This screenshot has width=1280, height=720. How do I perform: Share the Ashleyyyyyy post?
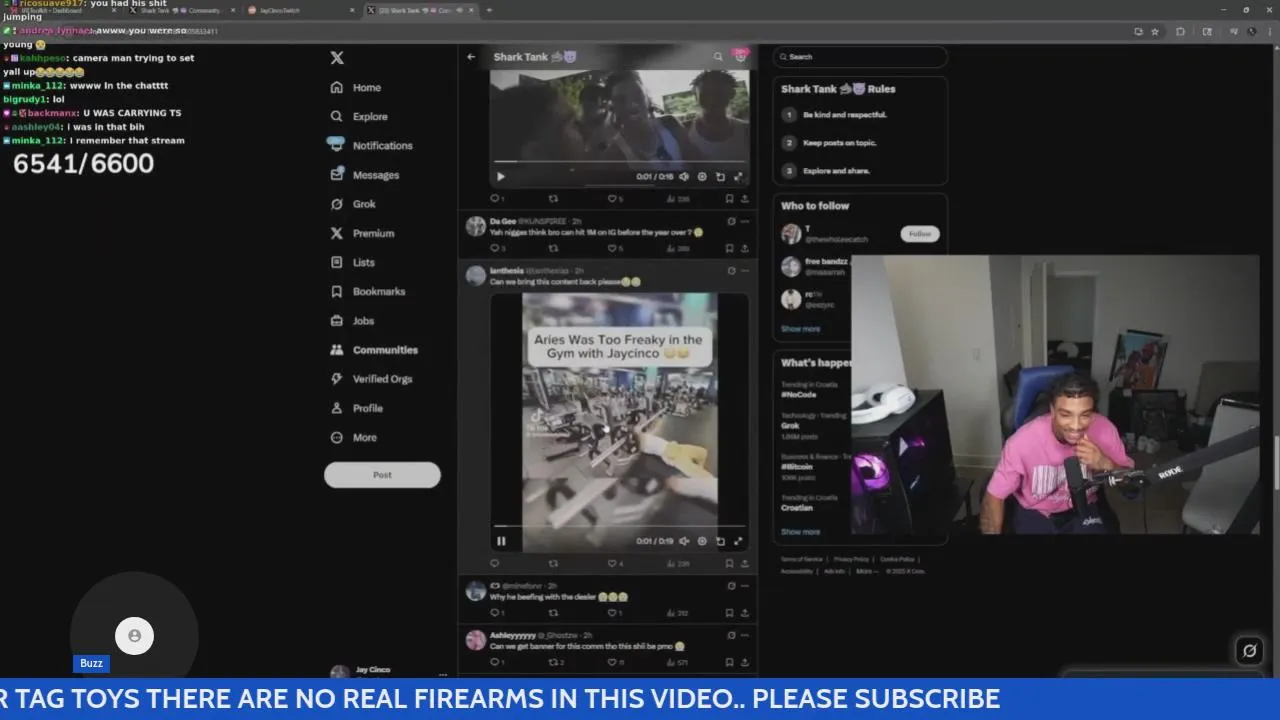[745, 662]
